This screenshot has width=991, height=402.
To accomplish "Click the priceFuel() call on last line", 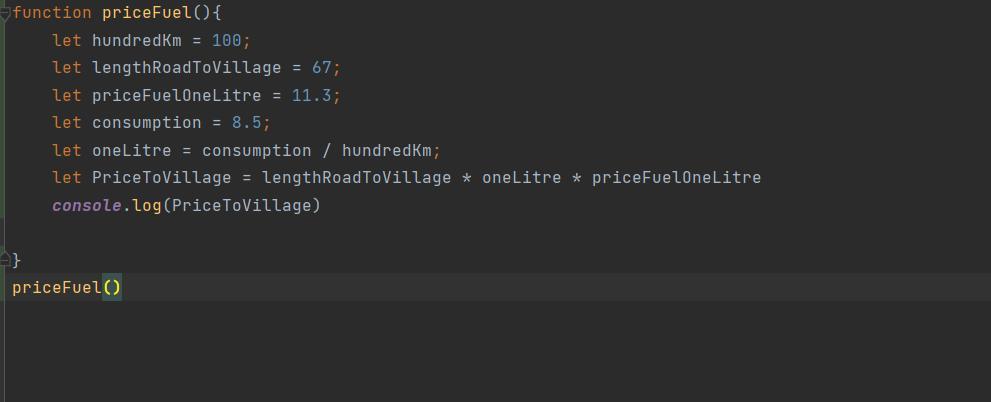I will 56,288.
